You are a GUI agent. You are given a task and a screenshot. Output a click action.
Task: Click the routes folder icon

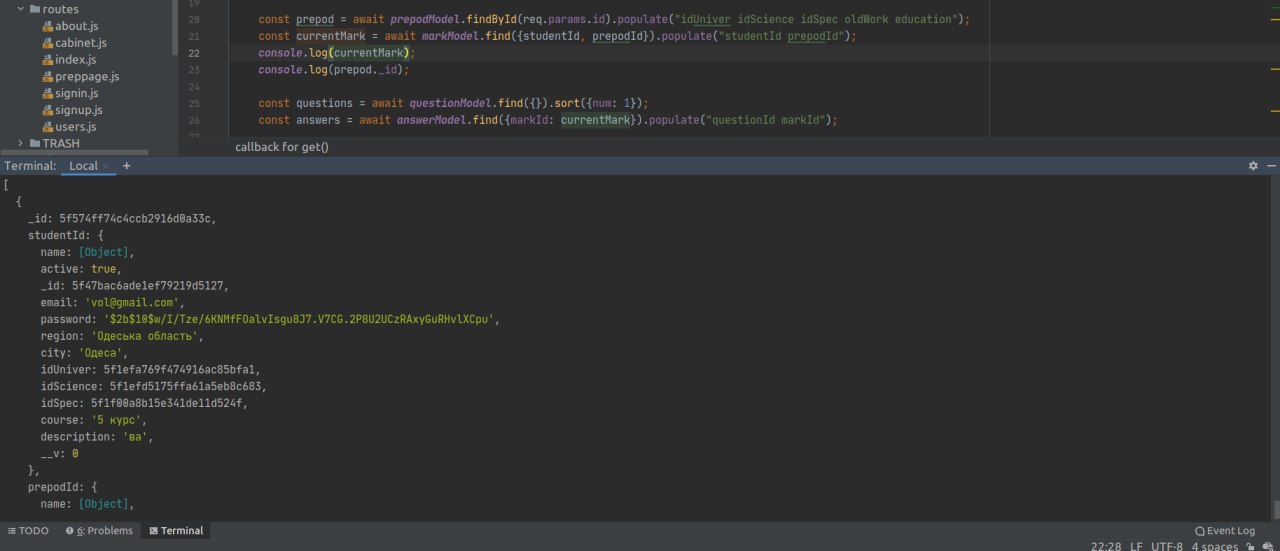(x=35, y=9)
